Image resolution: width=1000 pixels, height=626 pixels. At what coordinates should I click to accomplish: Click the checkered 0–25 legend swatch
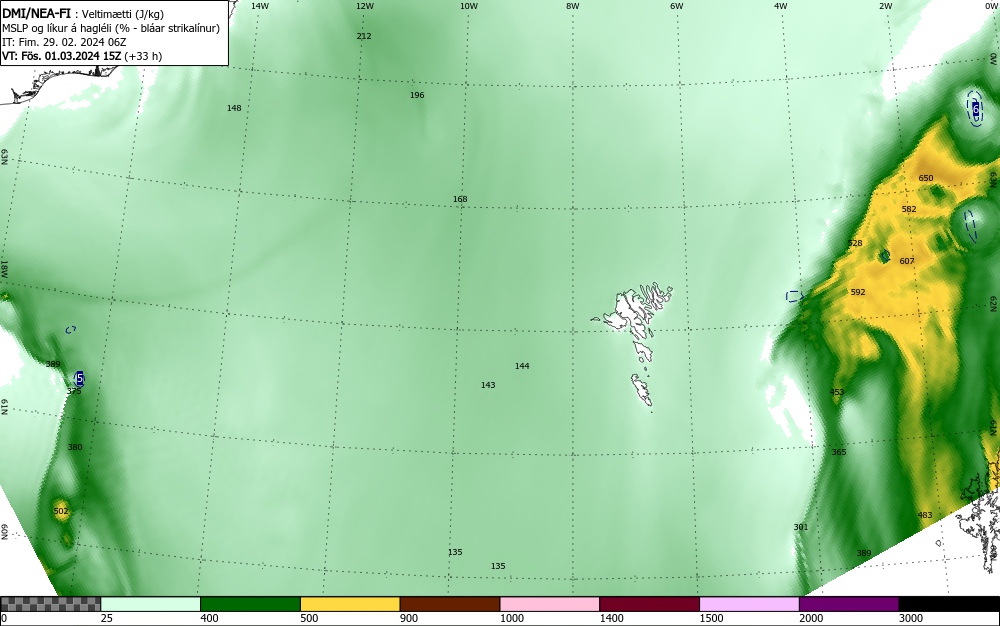coord(50,604)
